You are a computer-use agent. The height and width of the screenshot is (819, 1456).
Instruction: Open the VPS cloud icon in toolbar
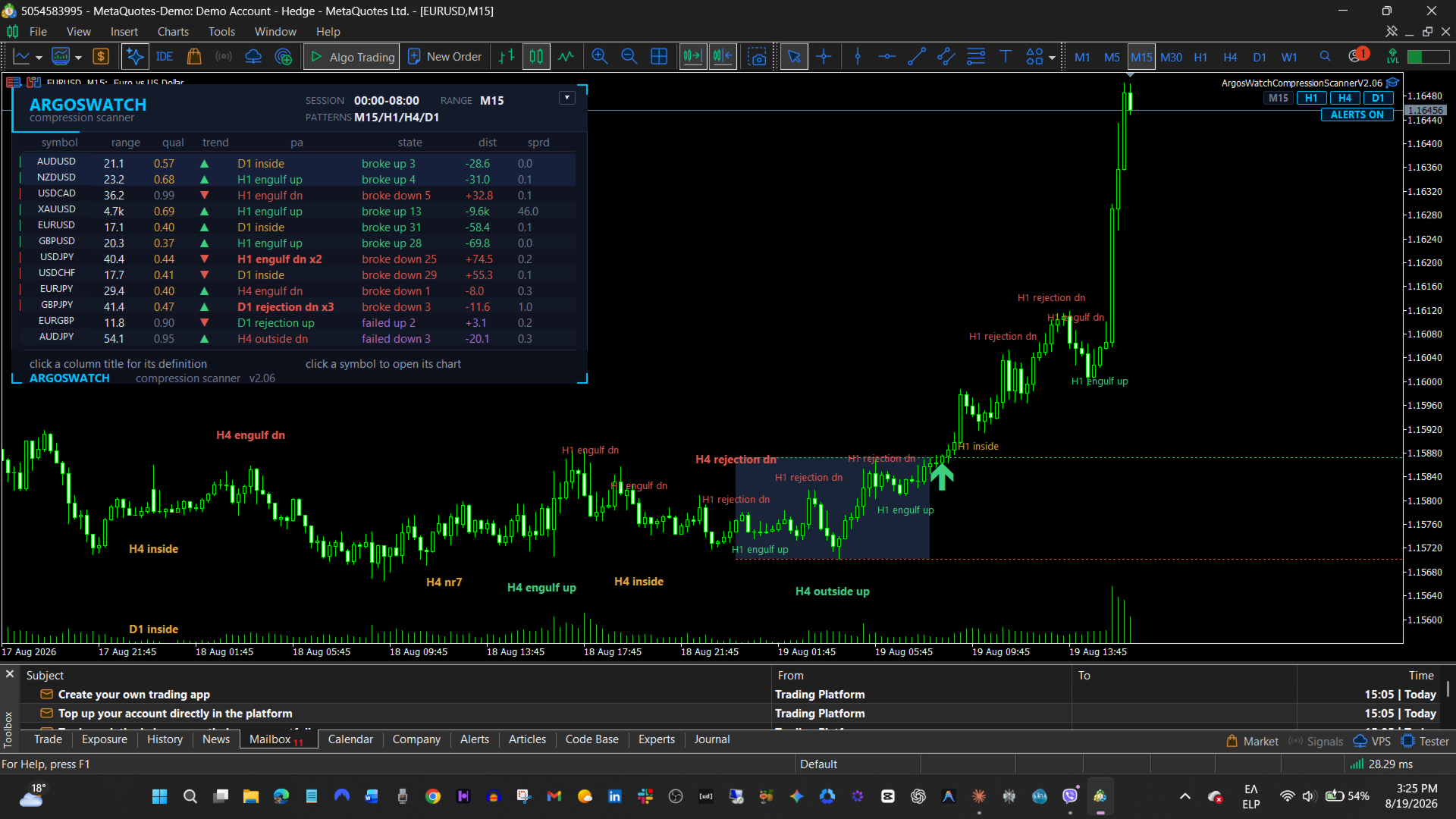pyautogui.click(x=253, y=57)
